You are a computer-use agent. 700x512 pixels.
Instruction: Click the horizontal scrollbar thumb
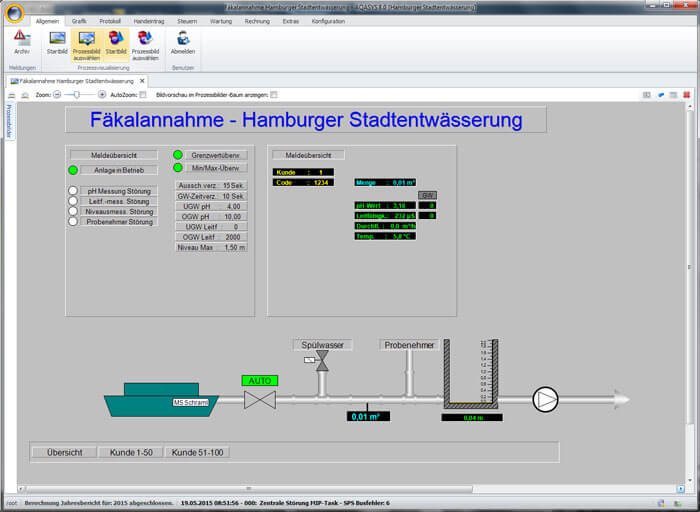tap(249, 489)
